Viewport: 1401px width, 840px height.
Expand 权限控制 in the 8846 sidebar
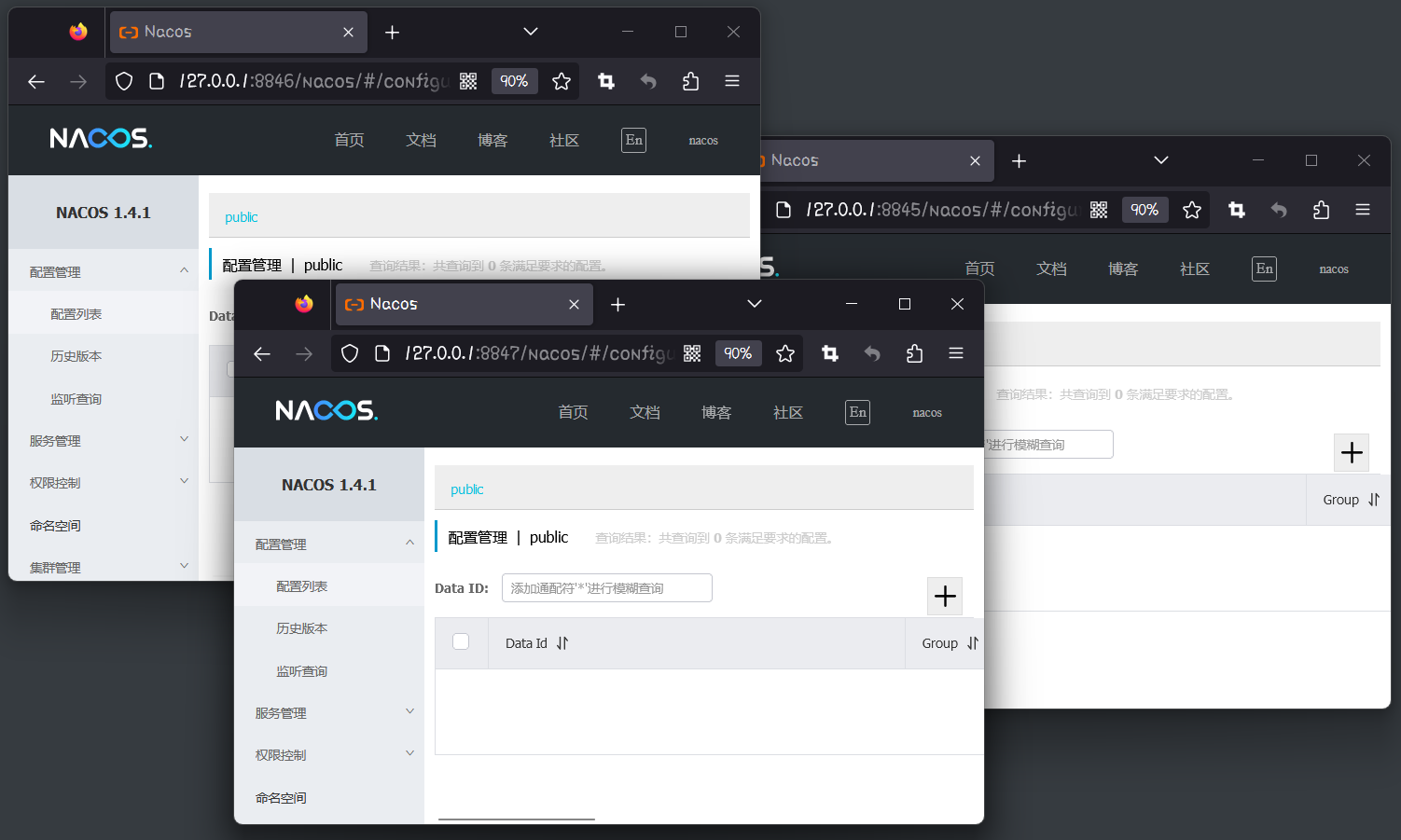click(184, 481)
